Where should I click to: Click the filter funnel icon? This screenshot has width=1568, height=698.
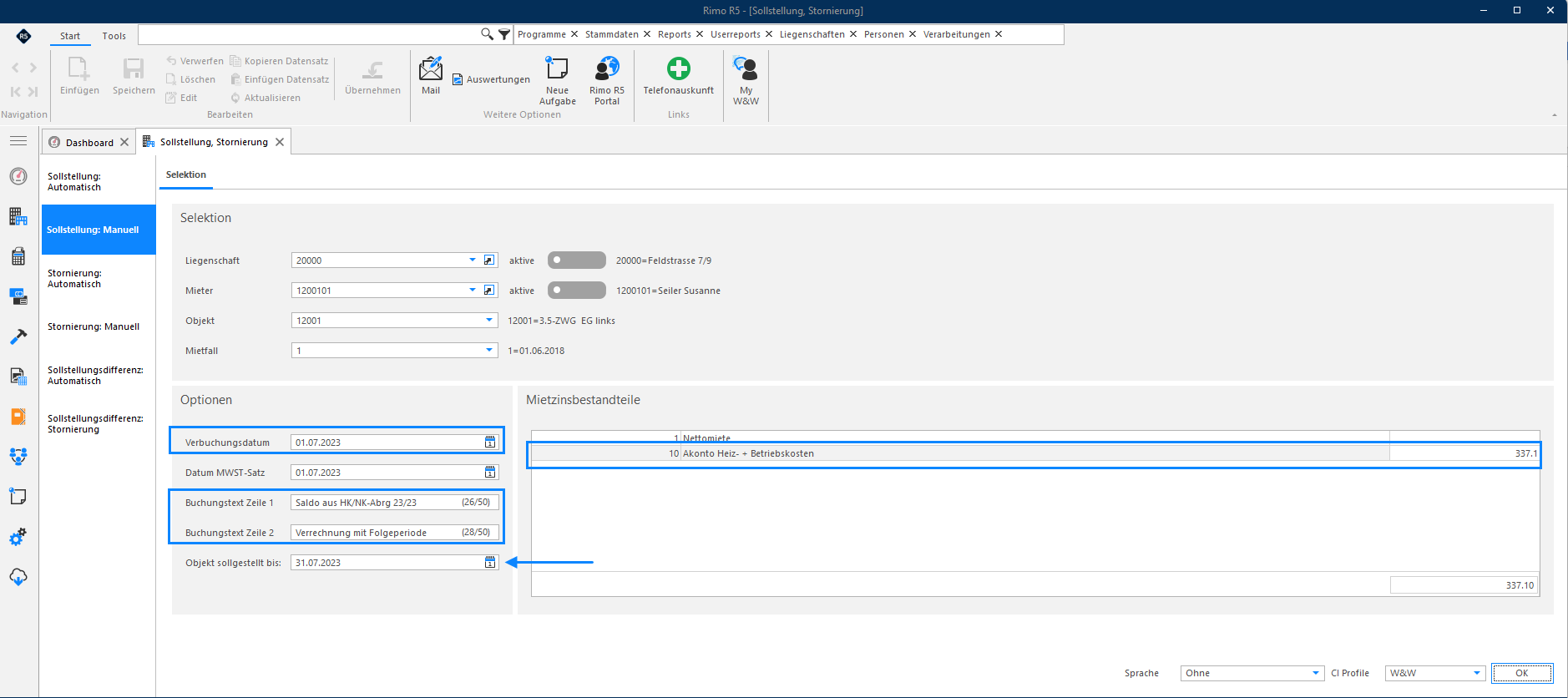pyautogui.click(x=504, y=34)
